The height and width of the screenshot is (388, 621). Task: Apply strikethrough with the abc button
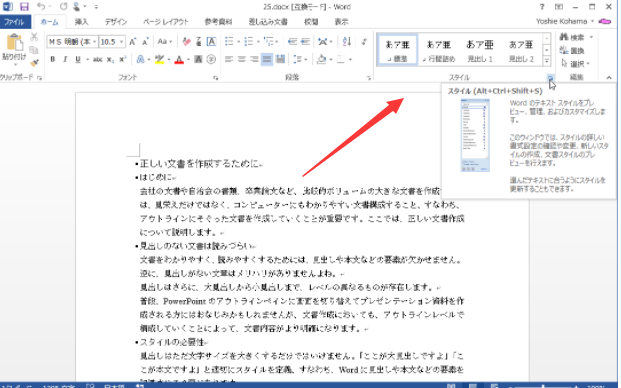[x=97, y=59]
